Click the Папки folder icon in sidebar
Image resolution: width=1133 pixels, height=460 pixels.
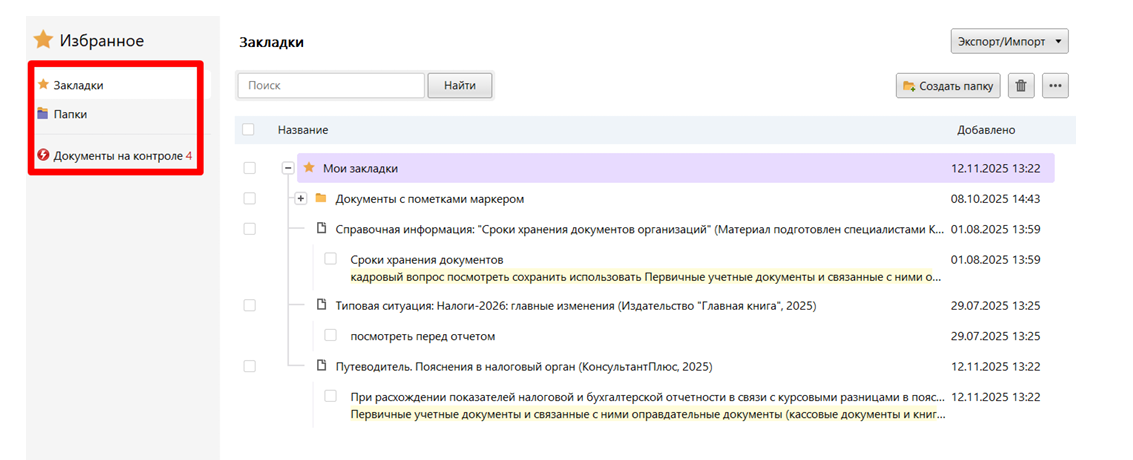(43, 114)
